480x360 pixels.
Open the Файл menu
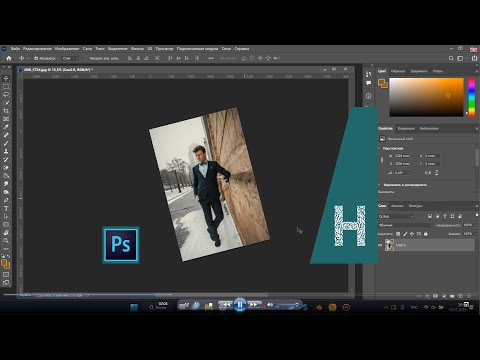pyautogui.click(x=15, y=49)
